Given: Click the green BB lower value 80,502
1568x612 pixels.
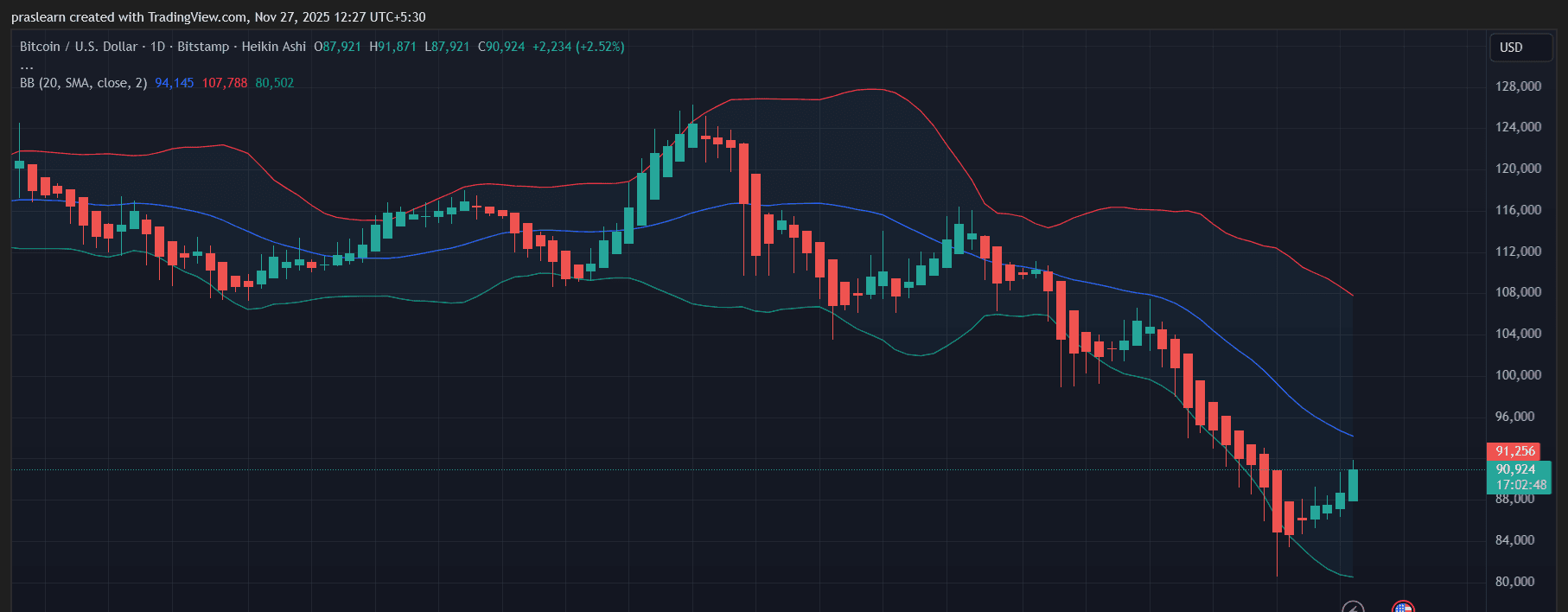Looking at the screenshot, I should [x=275, y=83].
